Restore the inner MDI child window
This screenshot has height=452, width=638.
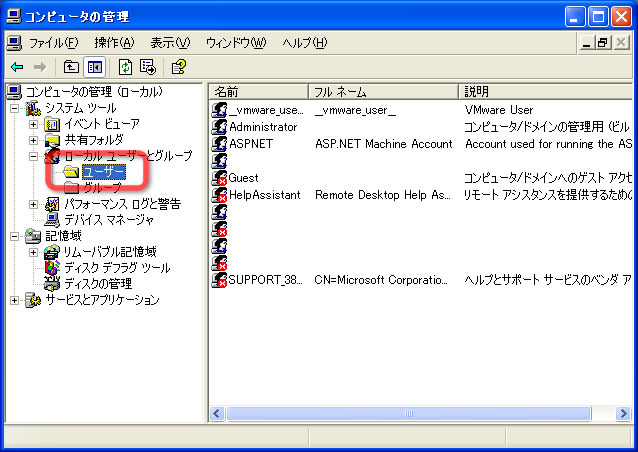[x=603, y=42]
